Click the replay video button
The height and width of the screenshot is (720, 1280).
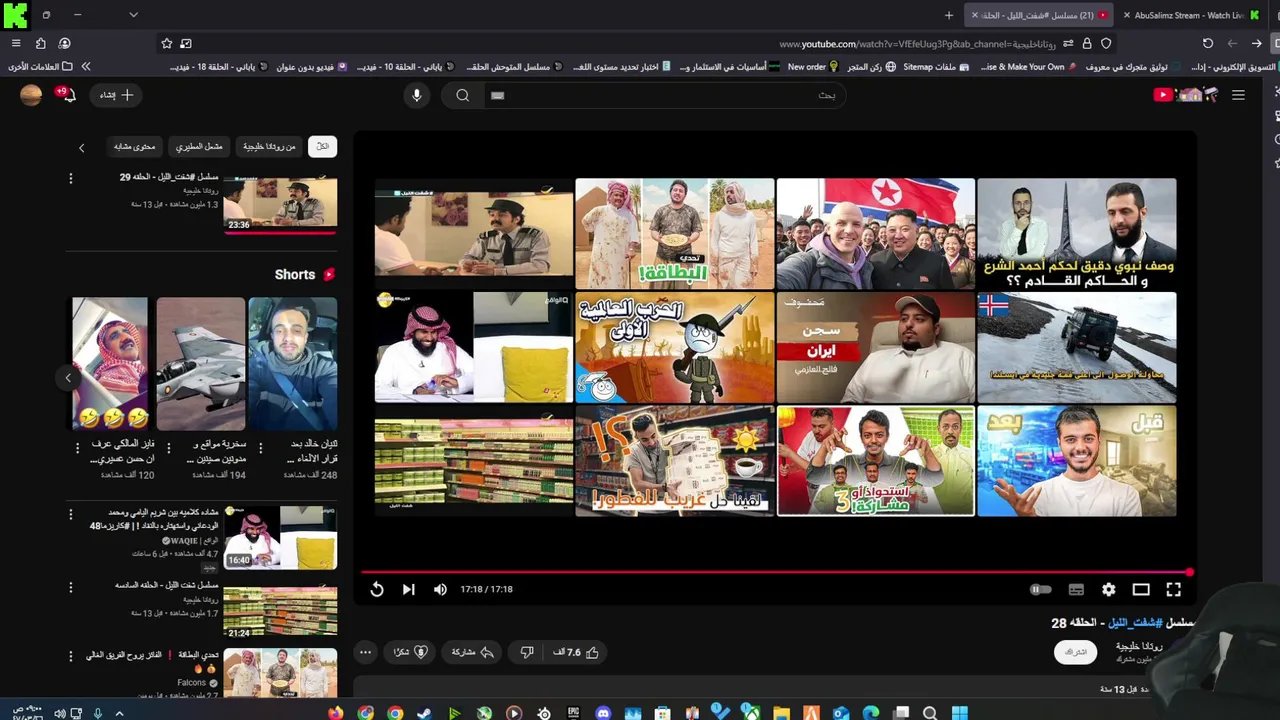[377, 589]
